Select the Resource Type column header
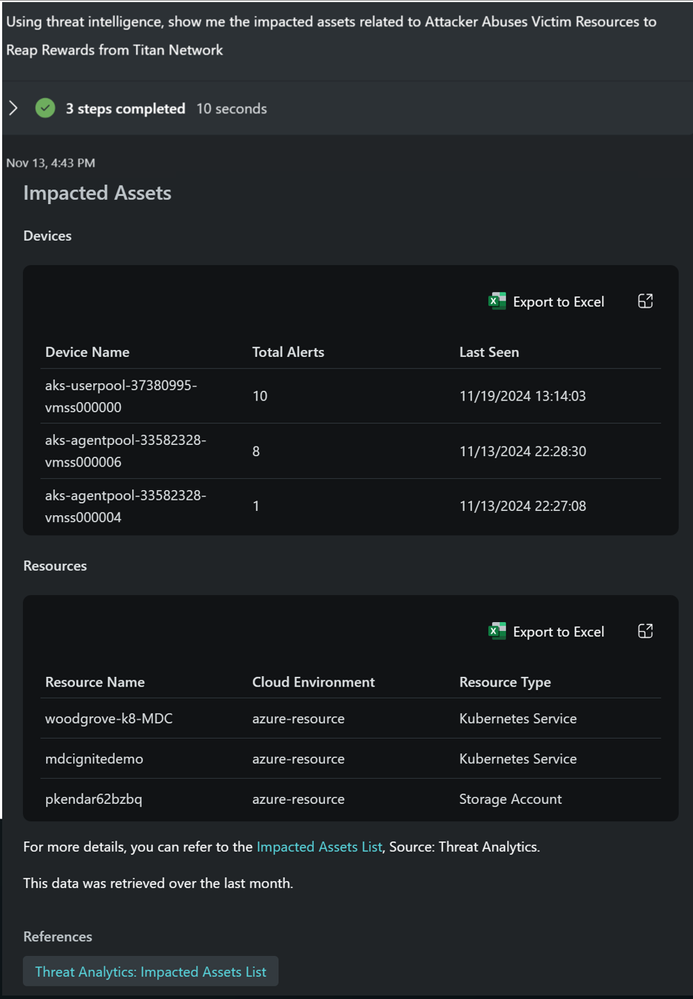The image size is (693, 999). point(505,682)
